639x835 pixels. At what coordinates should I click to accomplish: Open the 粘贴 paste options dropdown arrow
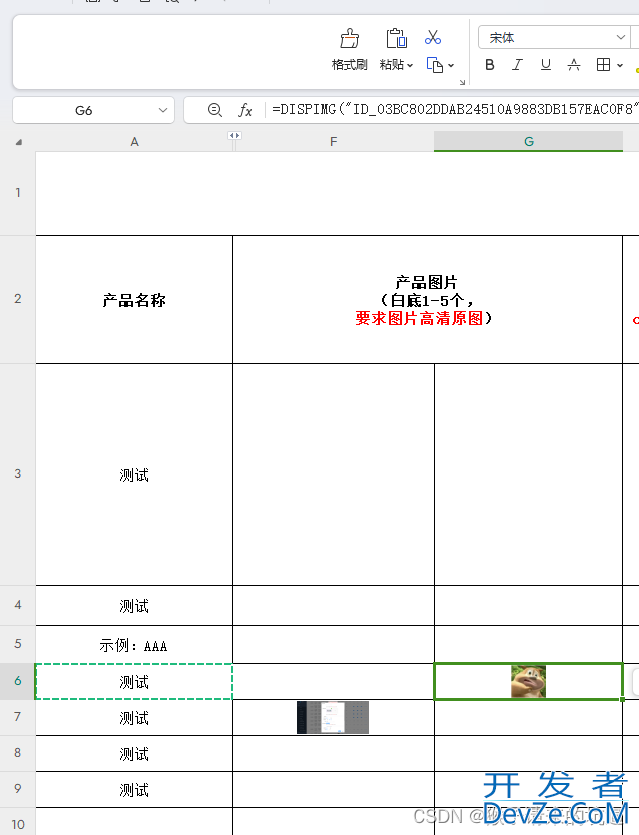(411, 65)
